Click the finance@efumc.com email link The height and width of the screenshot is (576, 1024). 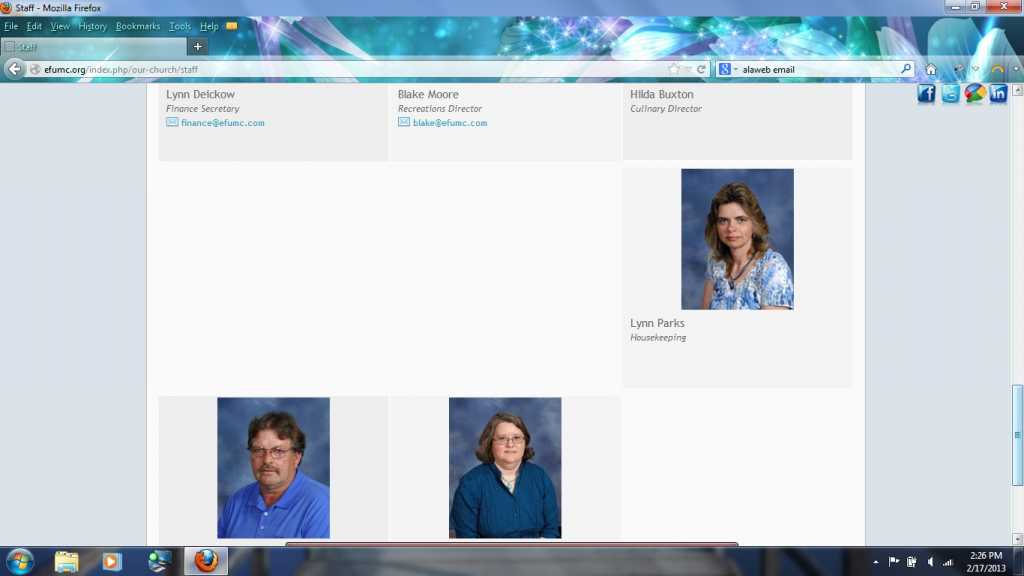pyautogui.click(x=222, y=123)
